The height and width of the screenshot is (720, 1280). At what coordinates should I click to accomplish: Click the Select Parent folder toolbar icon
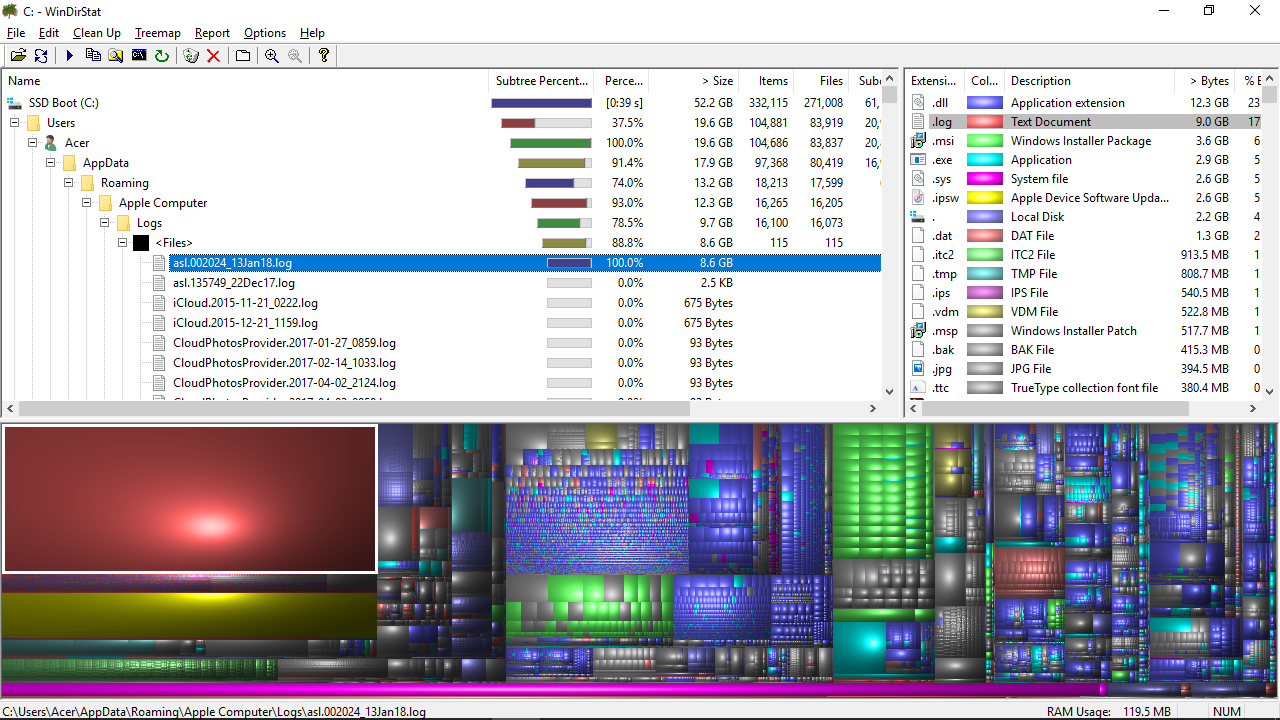tap(243, 56)
